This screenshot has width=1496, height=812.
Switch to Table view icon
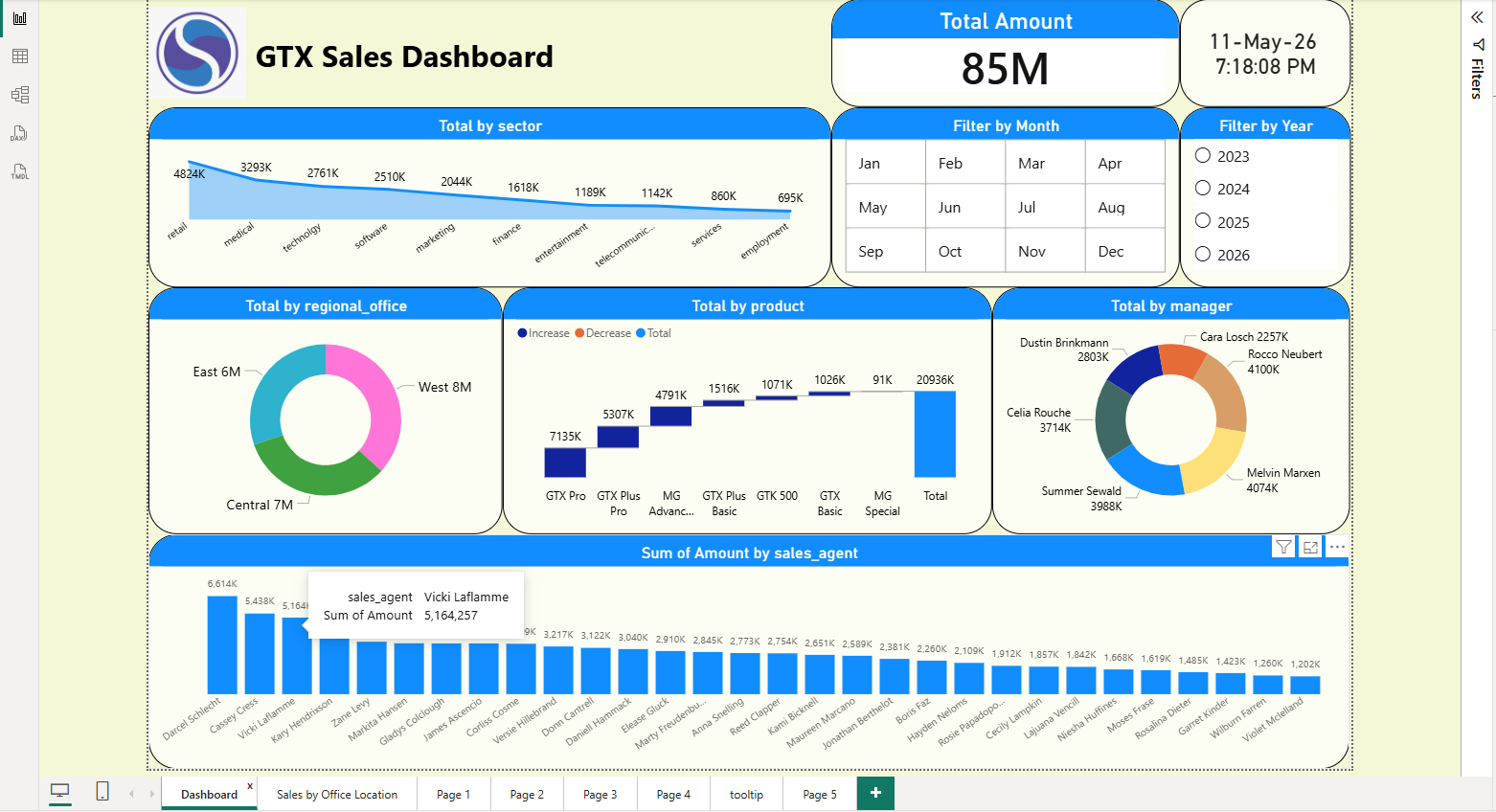coord(19,56)
